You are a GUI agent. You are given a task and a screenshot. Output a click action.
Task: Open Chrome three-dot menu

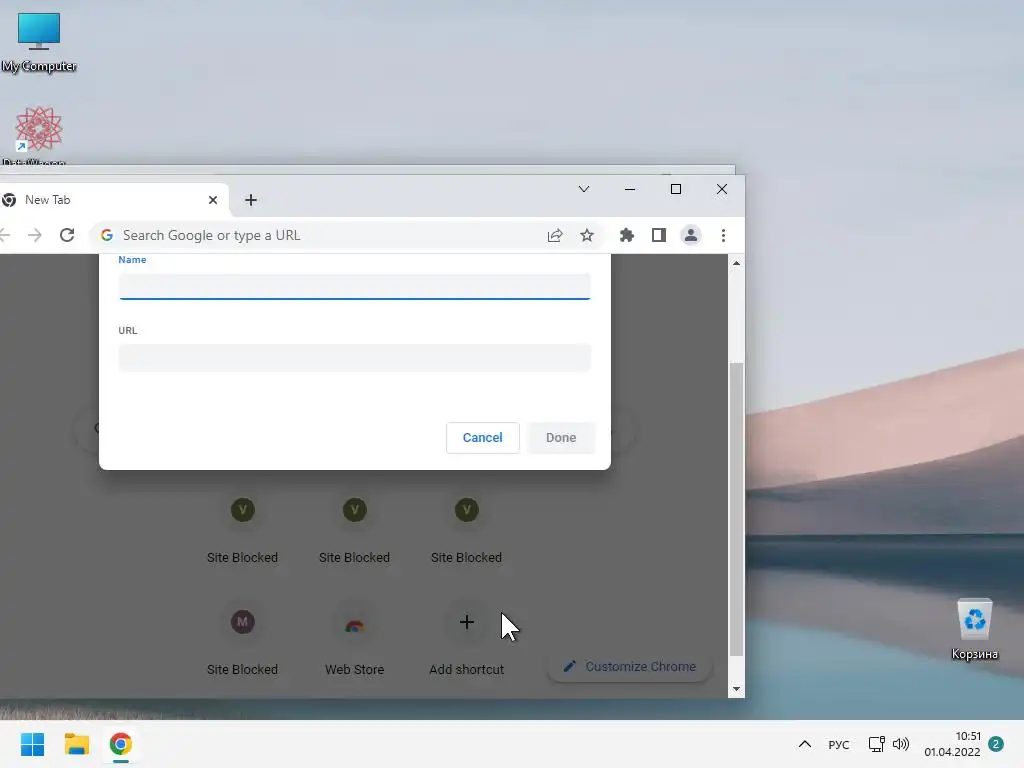pos(723,235)
